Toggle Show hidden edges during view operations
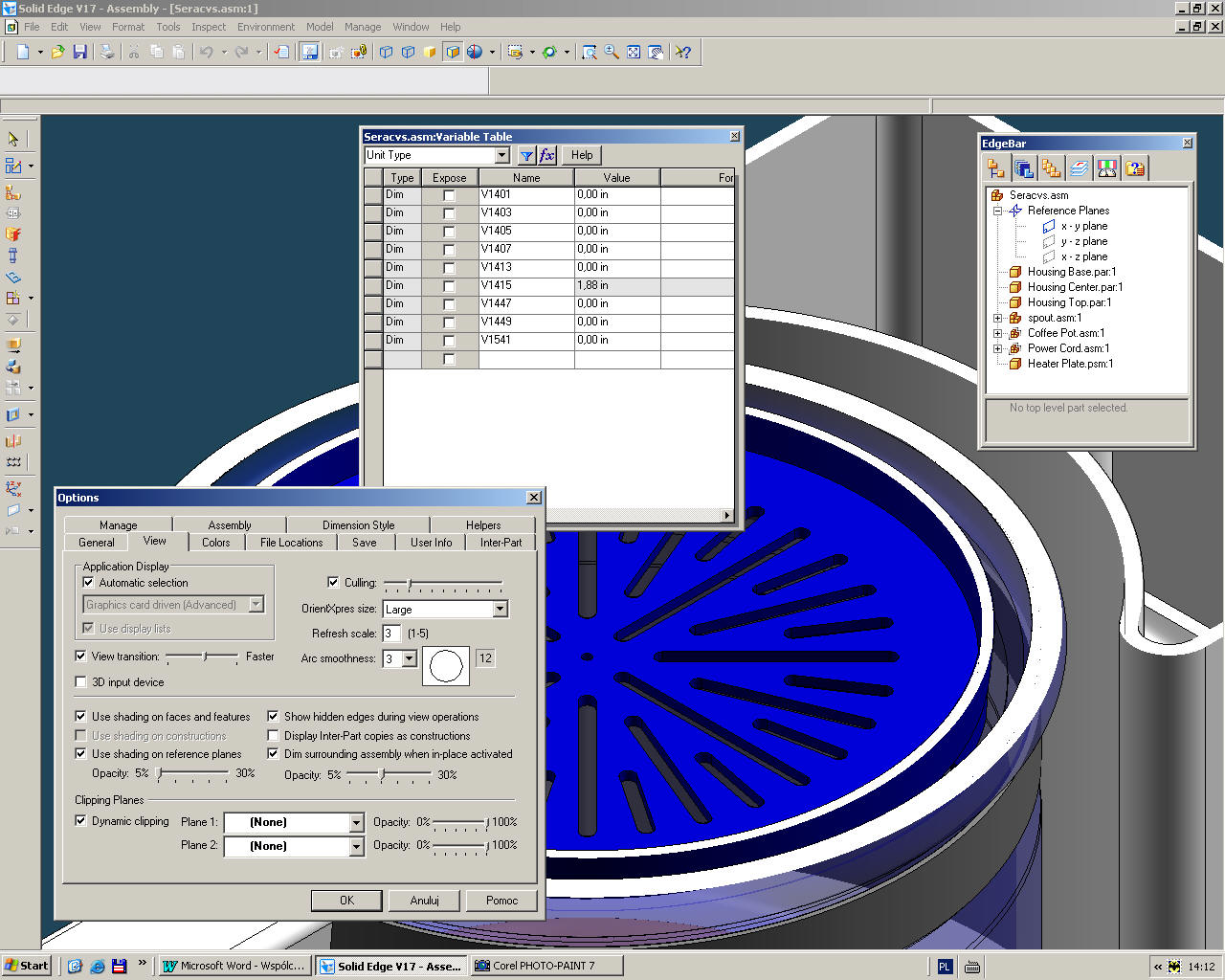The width and height of the screenshot is (1225, 980). tap(273, 716)
